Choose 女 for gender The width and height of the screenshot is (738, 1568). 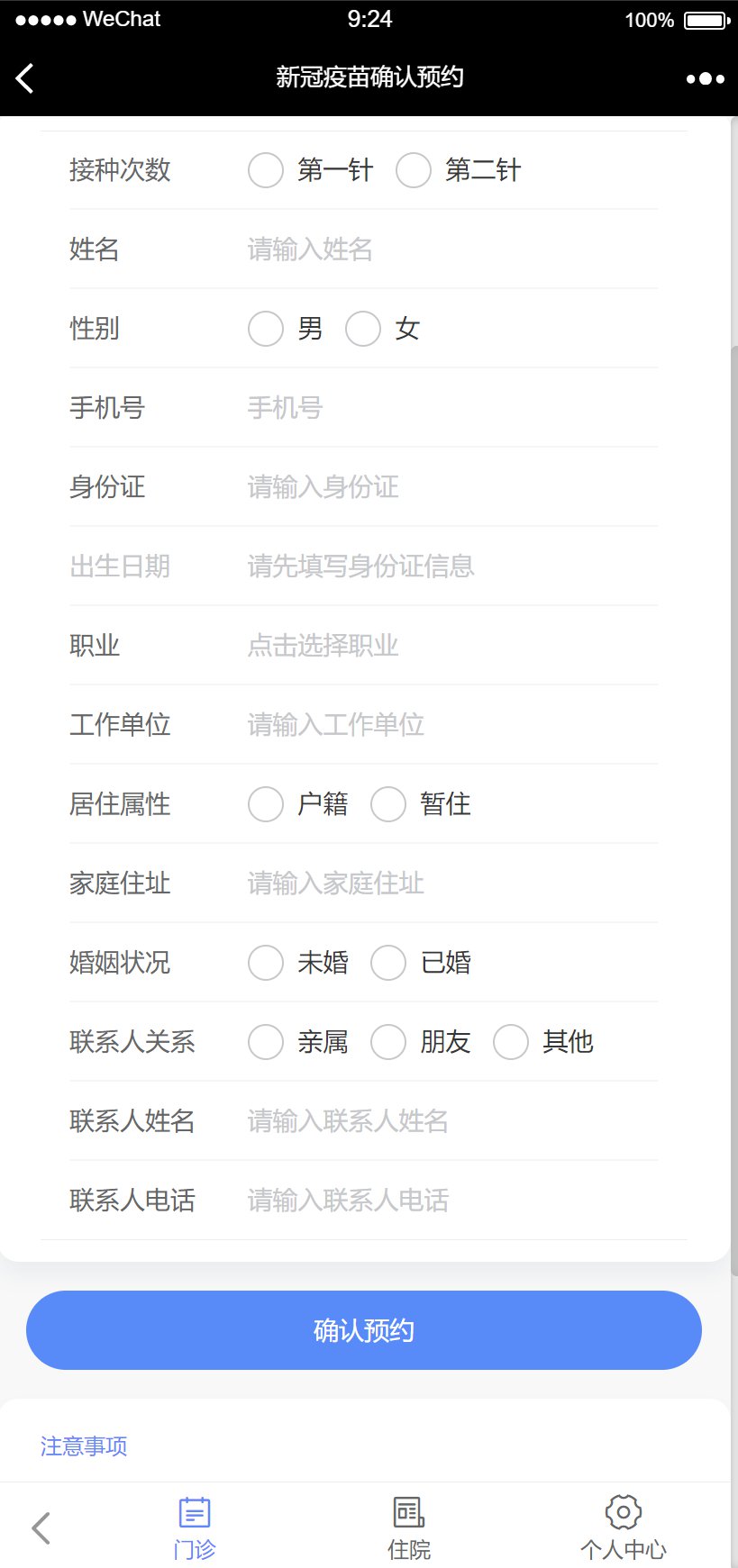363,329
